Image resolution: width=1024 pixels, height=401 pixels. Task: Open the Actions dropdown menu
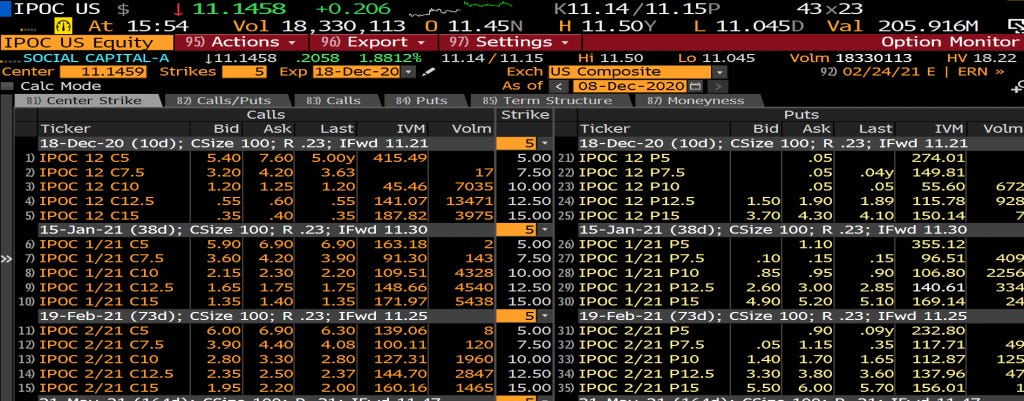pos(240,42)
